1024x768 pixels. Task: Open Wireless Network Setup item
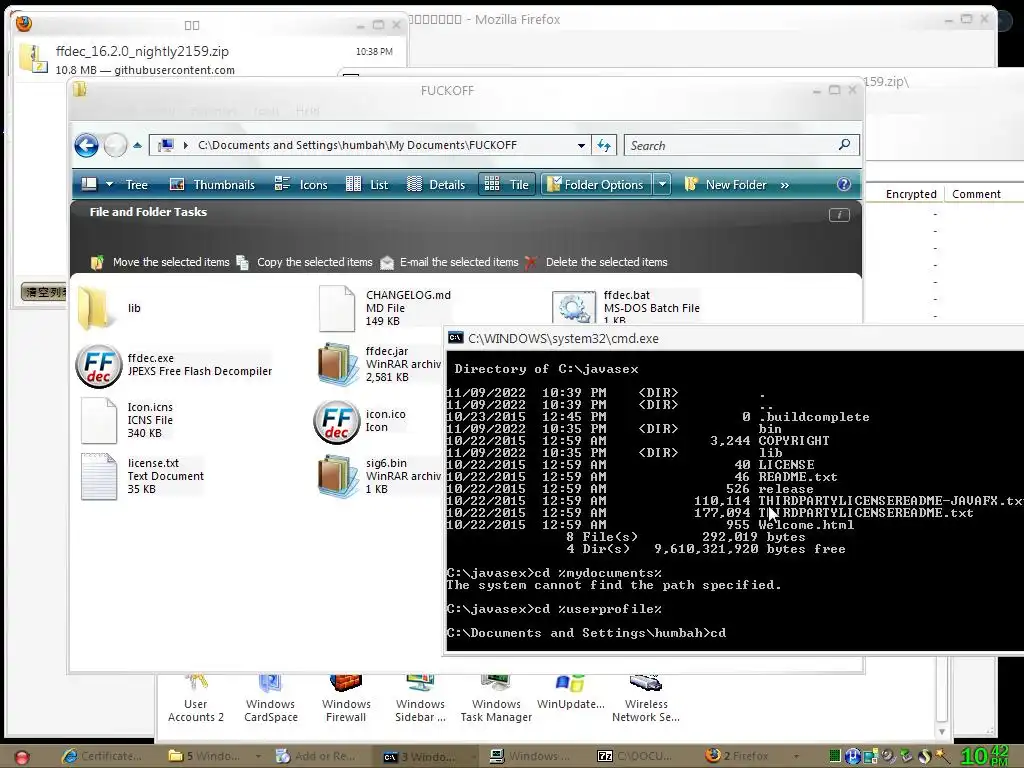(x=646, y=699)
